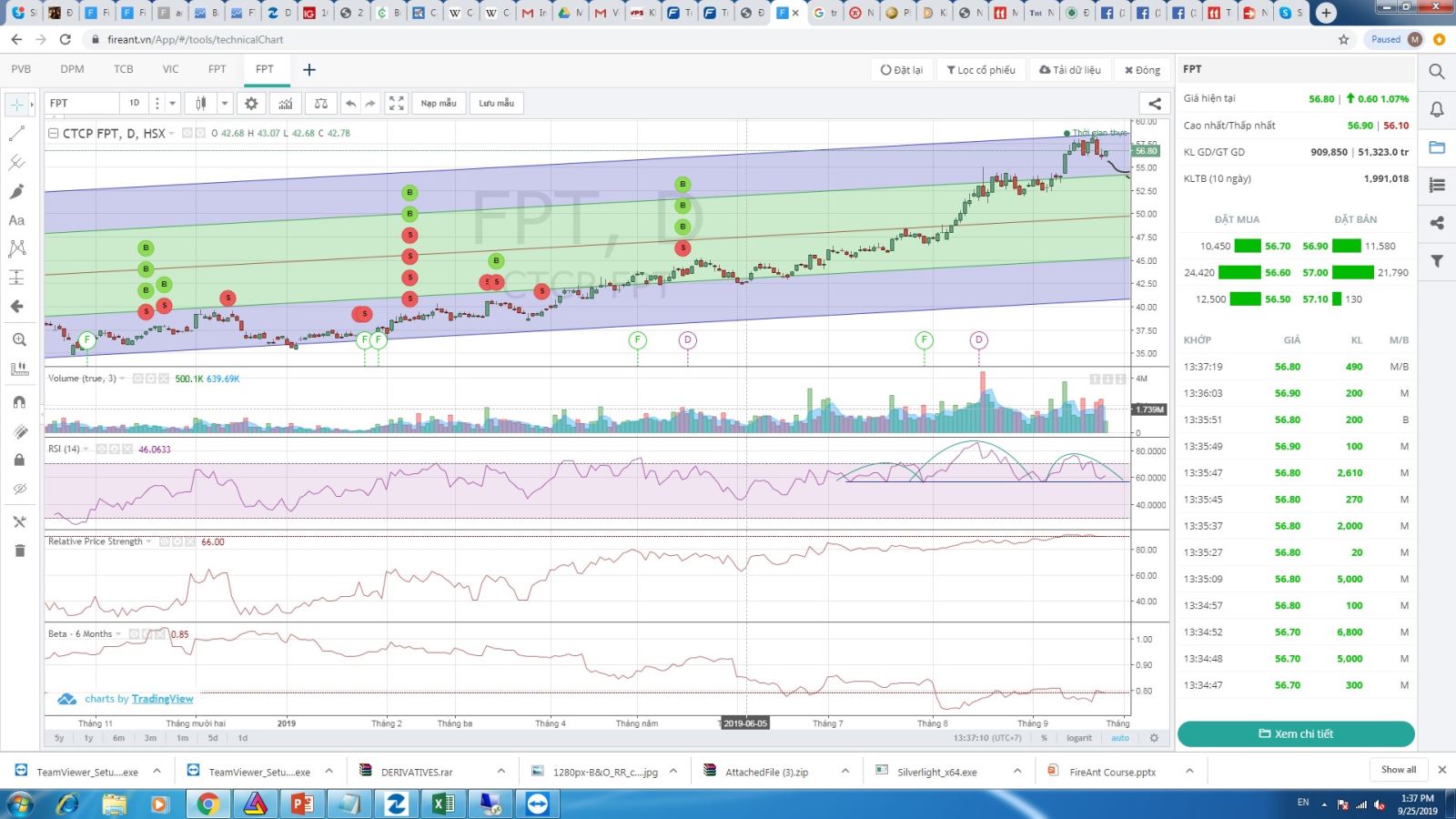Click the FPT symbol input field

(82, 103)
